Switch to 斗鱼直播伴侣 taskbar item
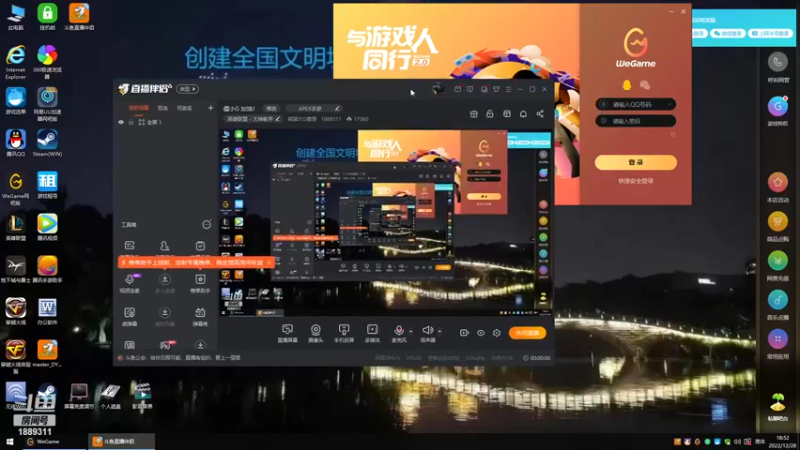Viewport: 800px width, 450px height. click(x=119, y=442)
